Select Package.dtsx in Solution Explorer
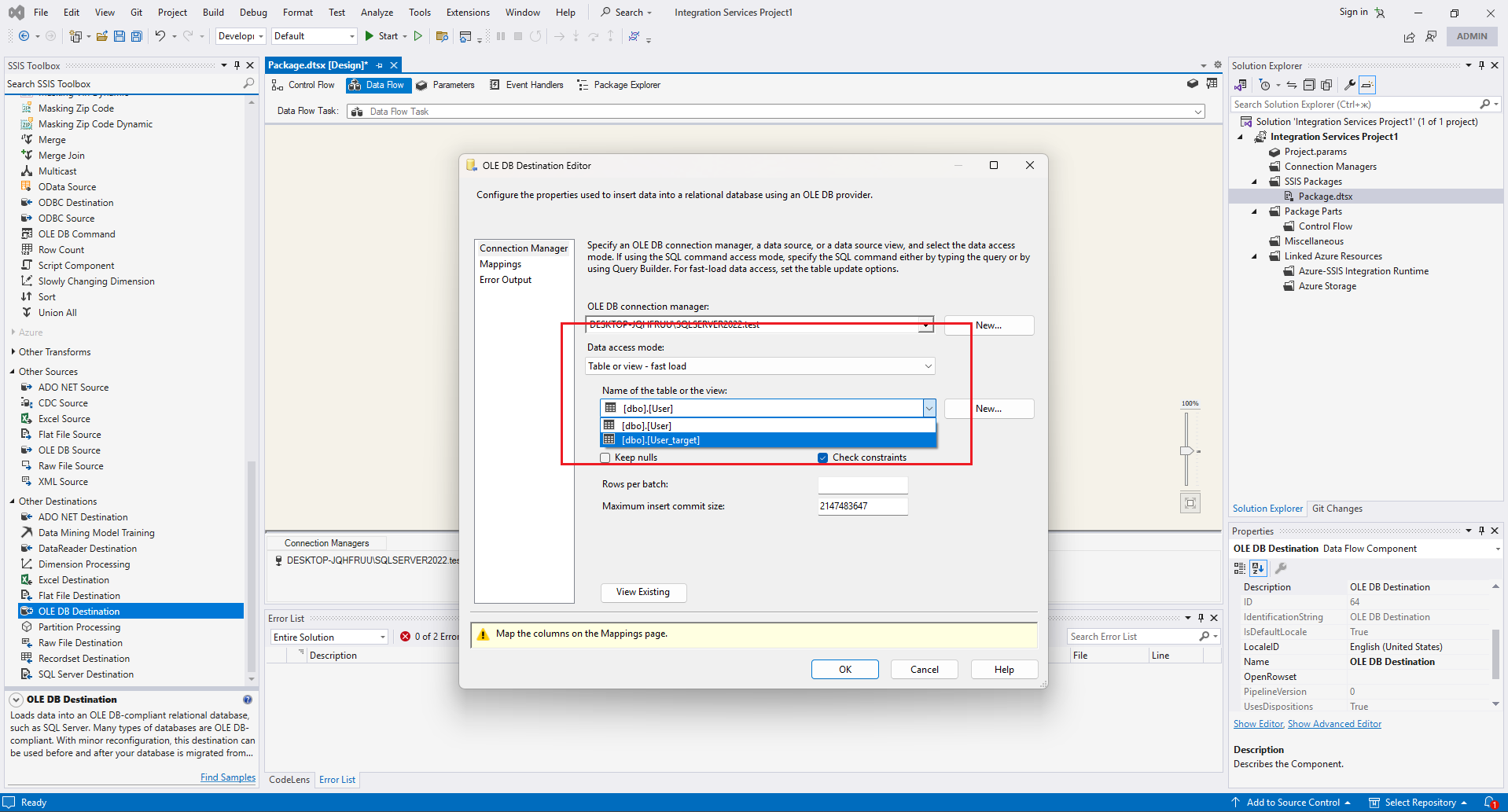1508x812 pixels. click(1325, 197)
